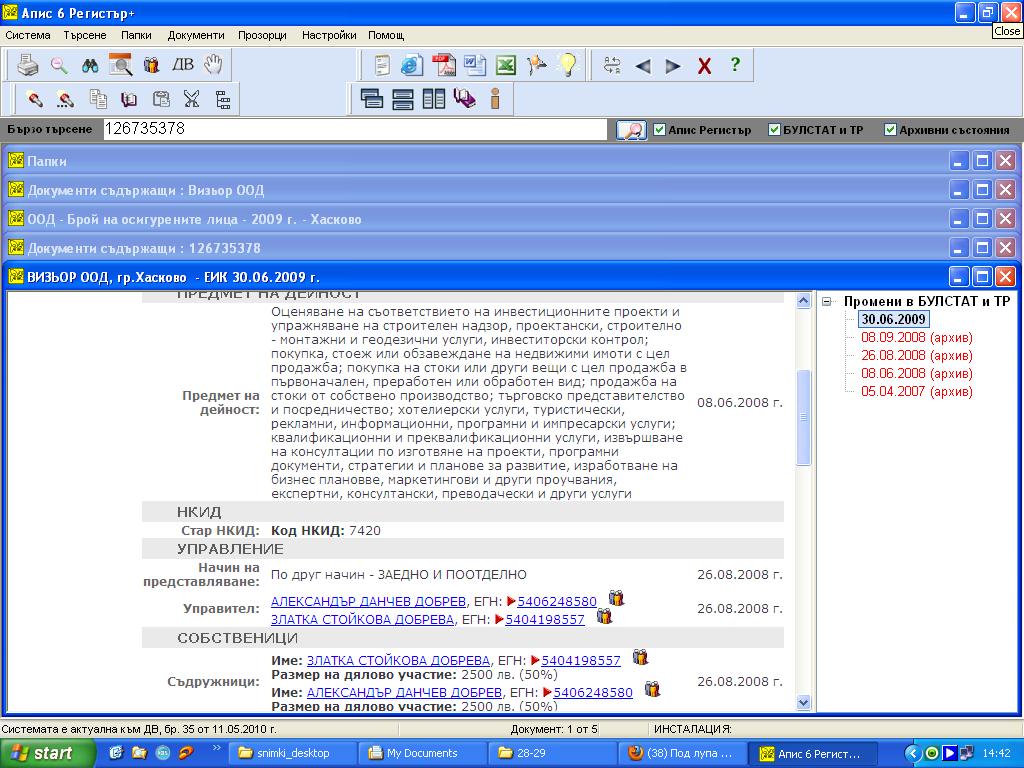This screenshot has height=768, width=1024.
Task: Collapse the Промени в БУЛСТАТ и ТР tree
Action: click(827, 302)
